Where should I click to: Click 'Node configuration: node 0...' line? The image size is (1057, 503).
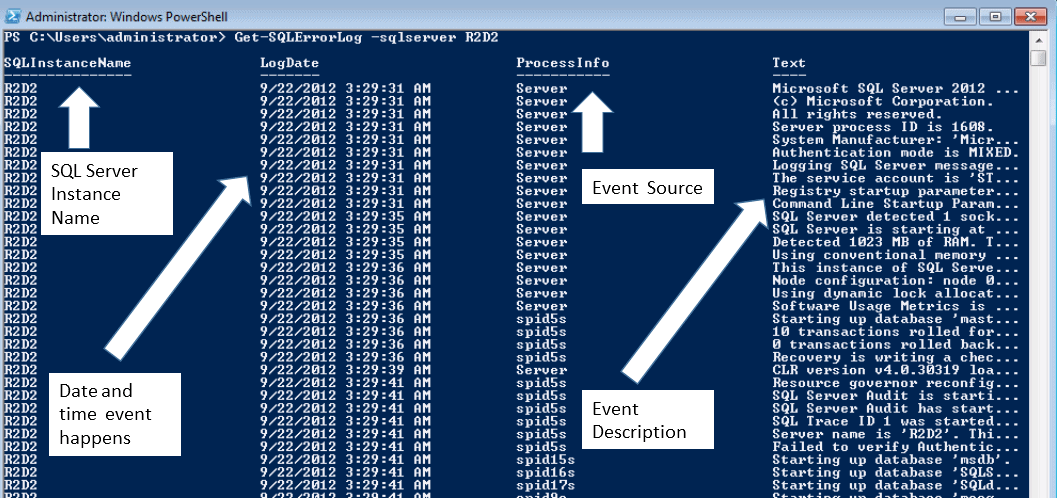895,280
